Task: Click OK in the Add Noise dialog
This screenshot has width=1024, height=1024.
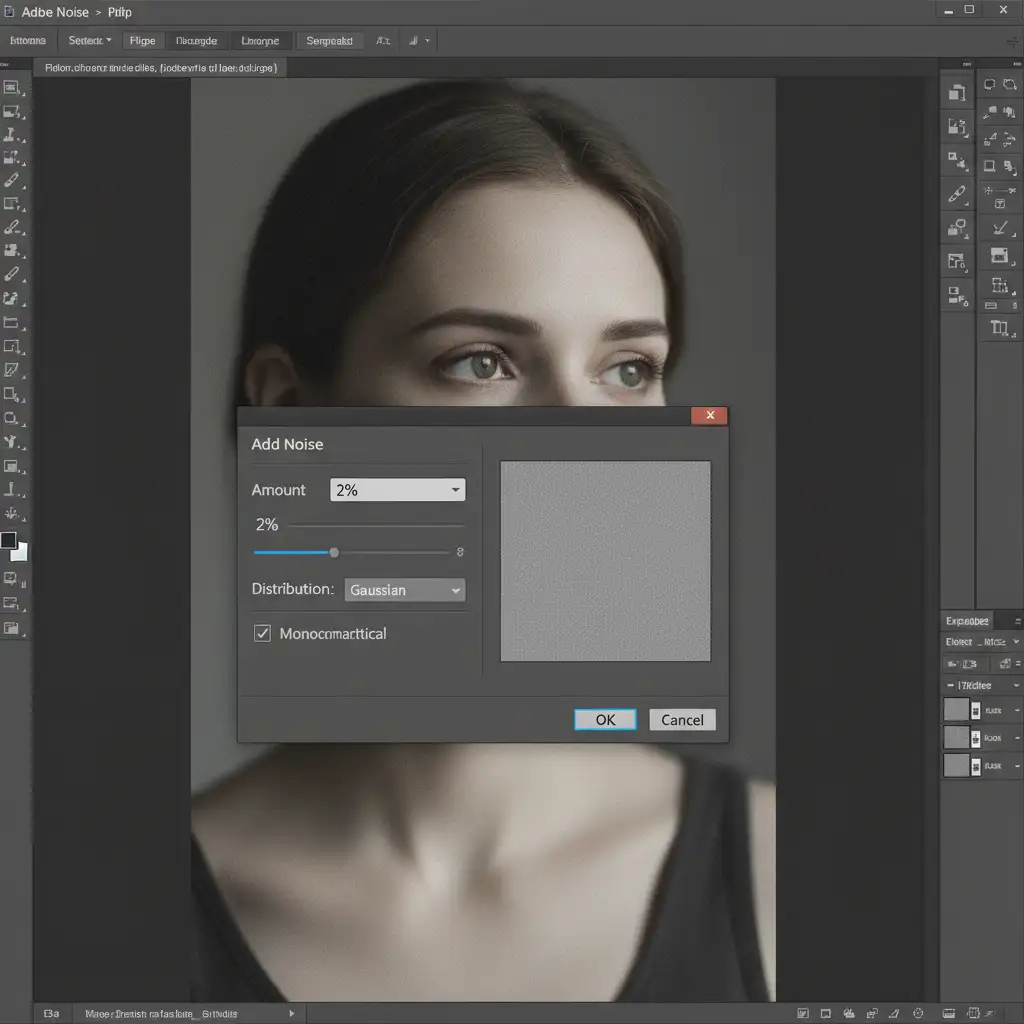Action: [605, 720]
